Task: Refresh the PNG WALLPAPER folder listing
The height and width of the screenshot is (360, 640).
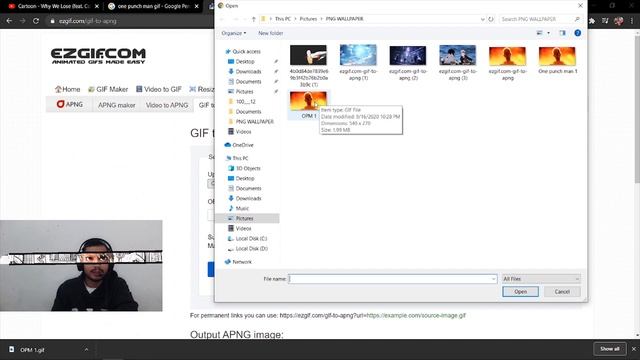Action: (491, 19)
